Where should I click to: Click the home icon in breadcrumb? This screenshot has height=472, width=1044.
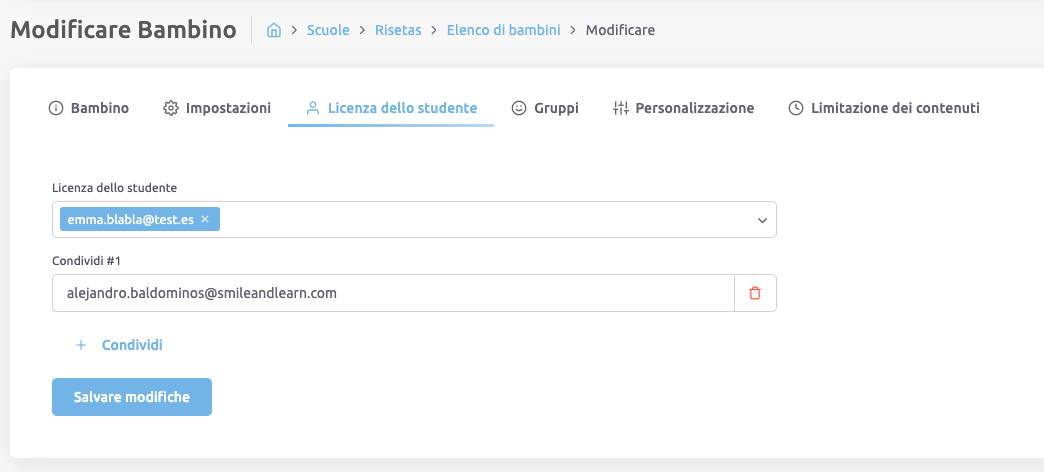(x=273, y=30)
